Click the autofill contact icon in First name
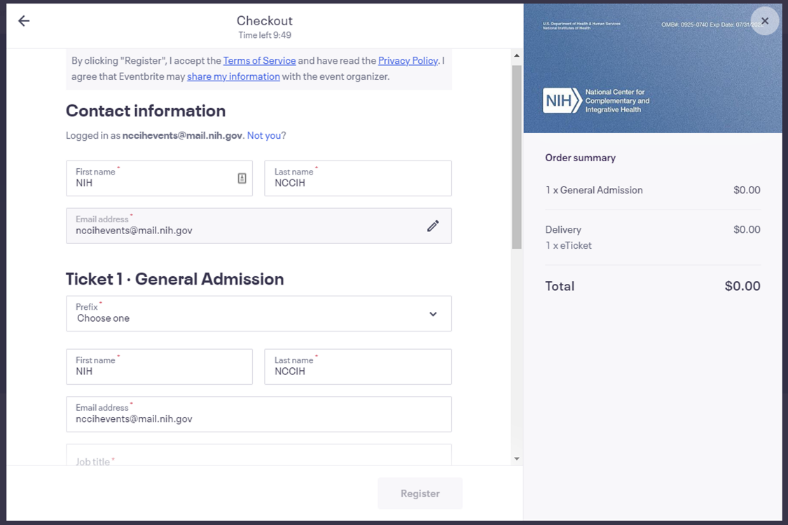 [242, 178]
